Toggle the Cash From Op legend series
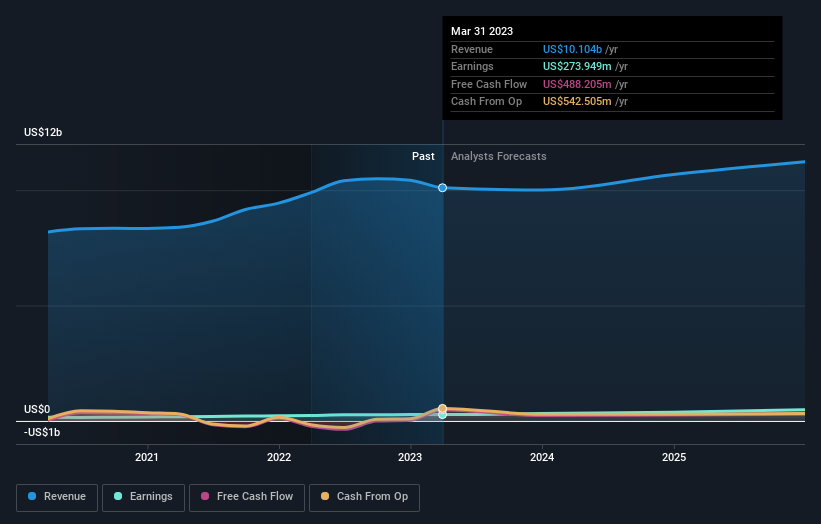The image size is (821, 524). (x=364, y=497)
